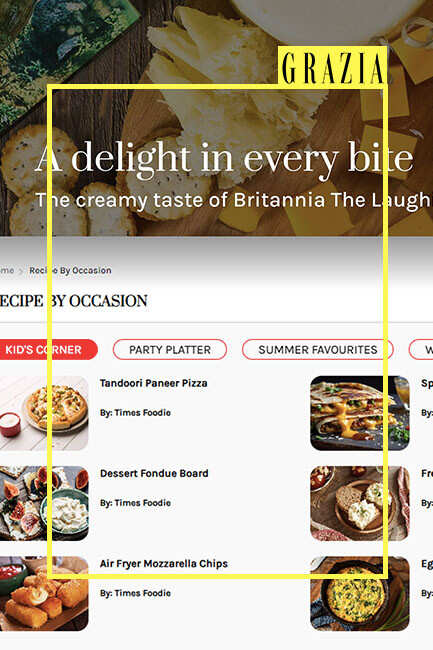Viewport: 433px width, 650px height.
Task: Open the egg frittata skillet thumbnail
Action: pyautogui.click(x=360, y=594)
